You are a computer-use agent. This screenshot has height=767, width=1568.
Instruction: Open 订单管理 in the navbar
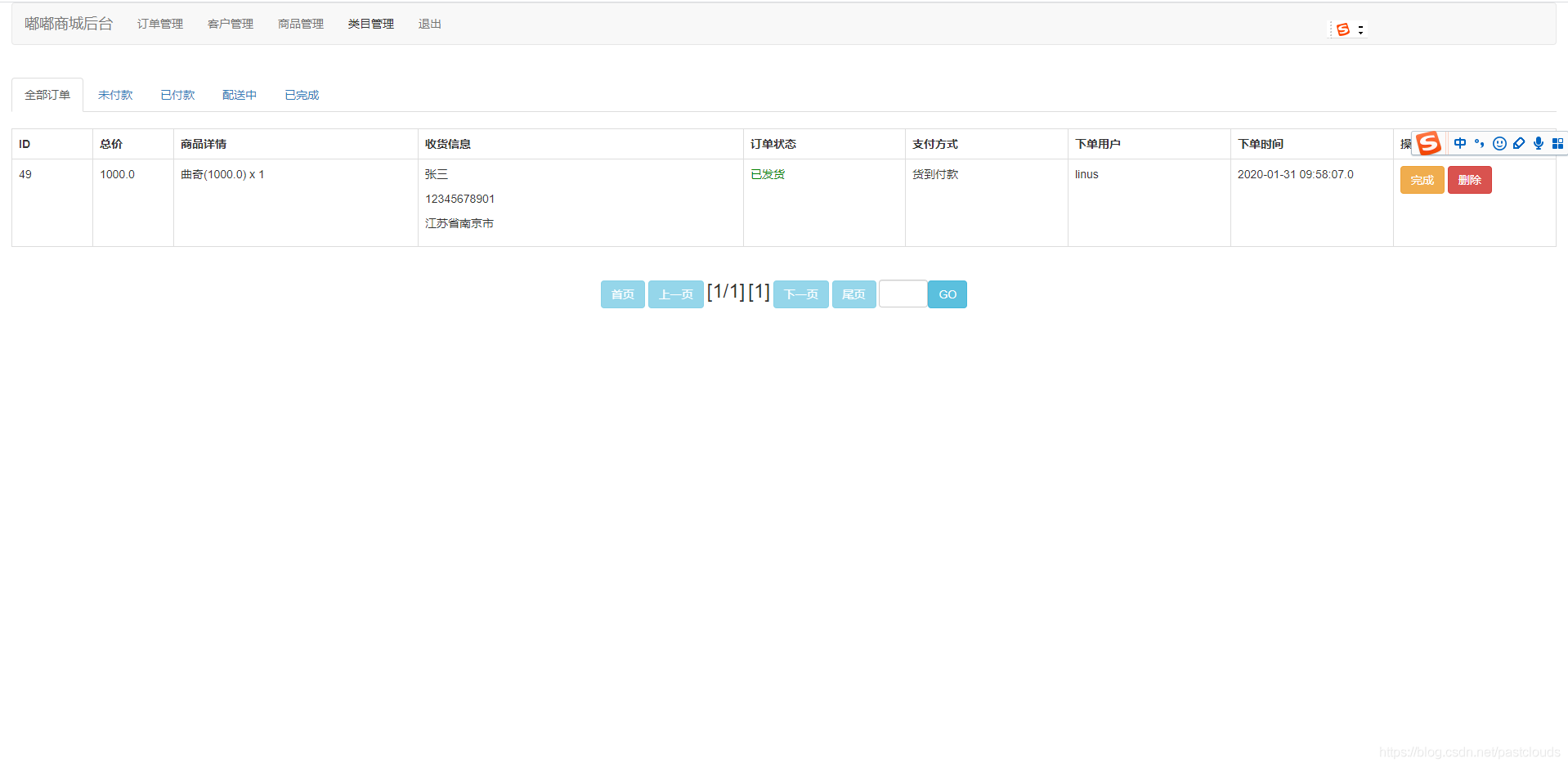coord(160,24)
